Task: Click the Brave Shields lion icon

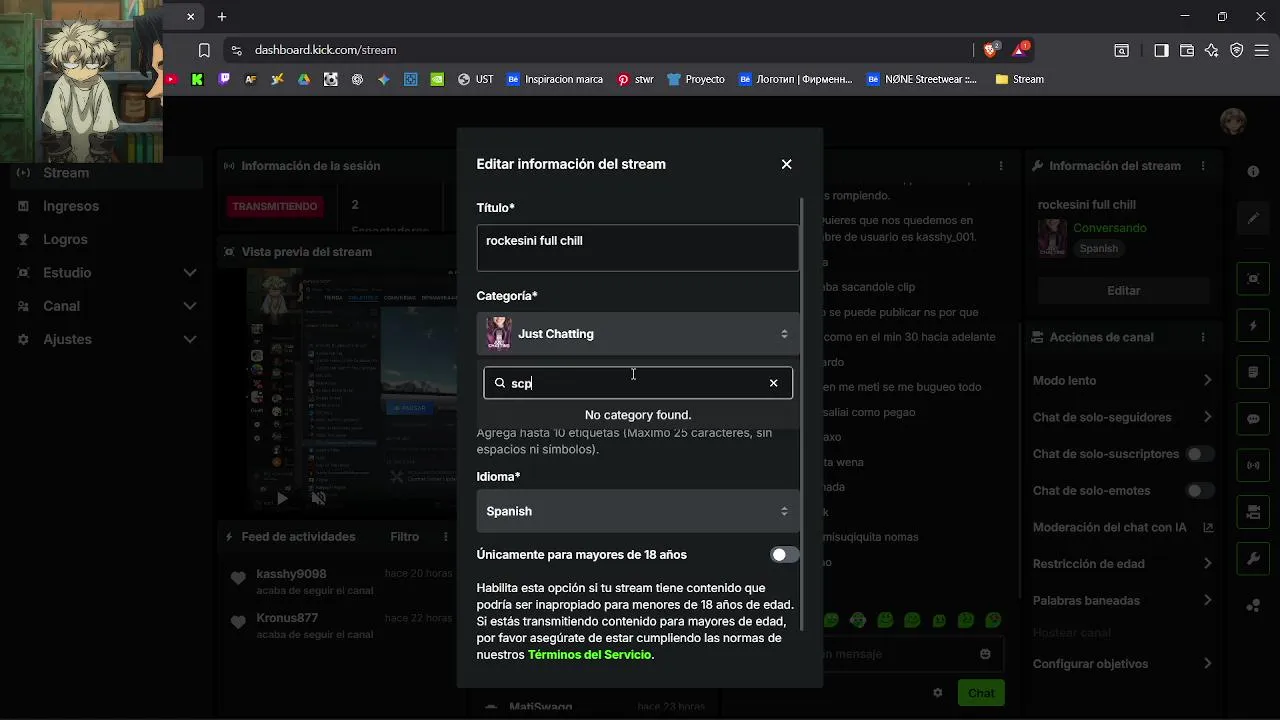Action: [991, 50]
